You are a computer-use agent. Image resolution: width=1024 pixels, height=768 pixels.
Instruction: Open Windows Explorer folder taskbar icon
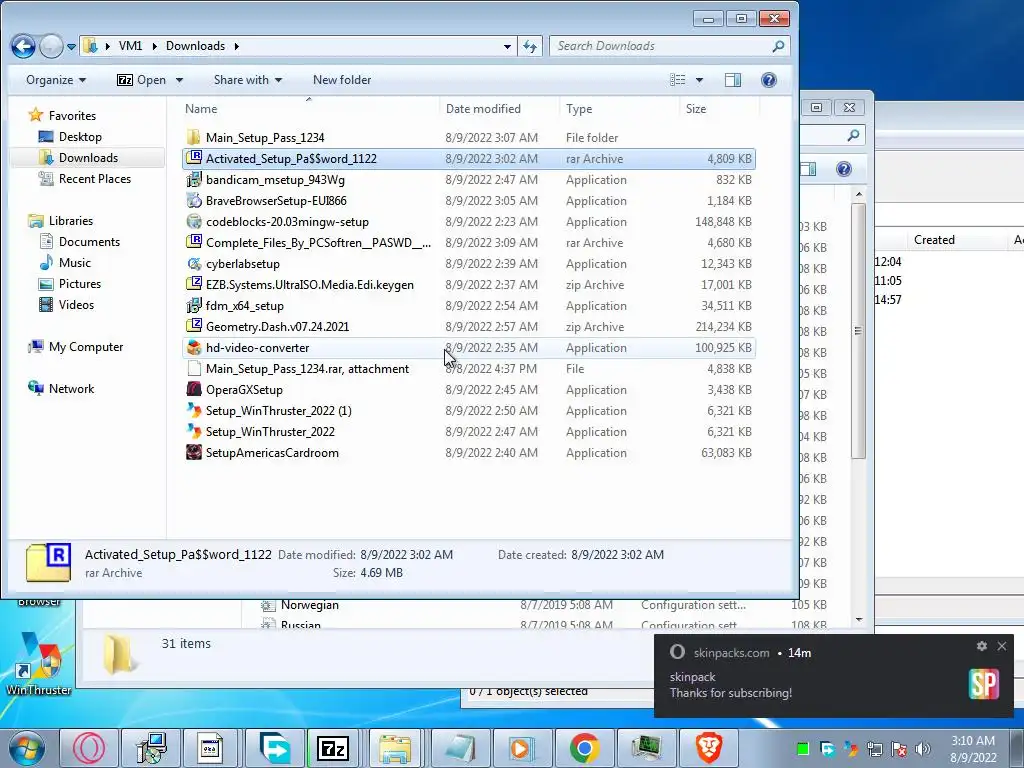click(x=395, y=748)
